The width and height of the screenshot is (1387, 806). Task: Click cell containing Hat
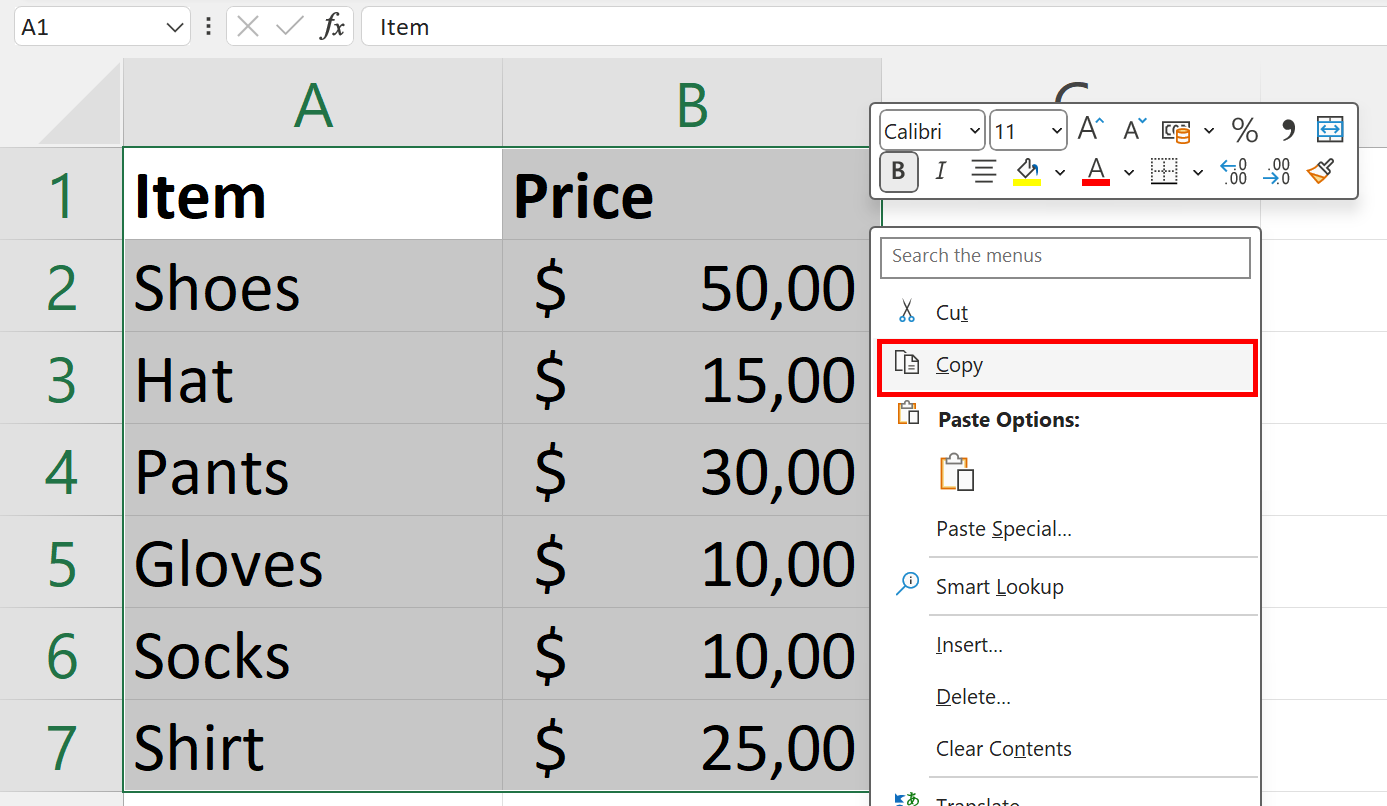pyautogui.click(x=313, y=378)
